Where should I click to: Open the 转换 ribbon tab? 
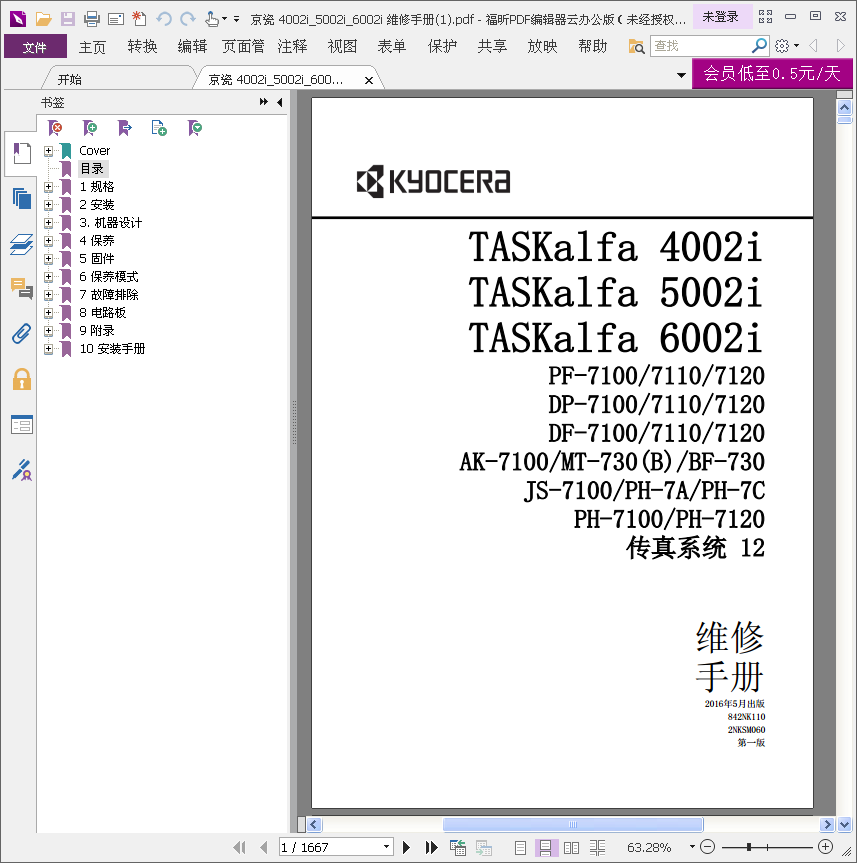(x=142, y=47)
